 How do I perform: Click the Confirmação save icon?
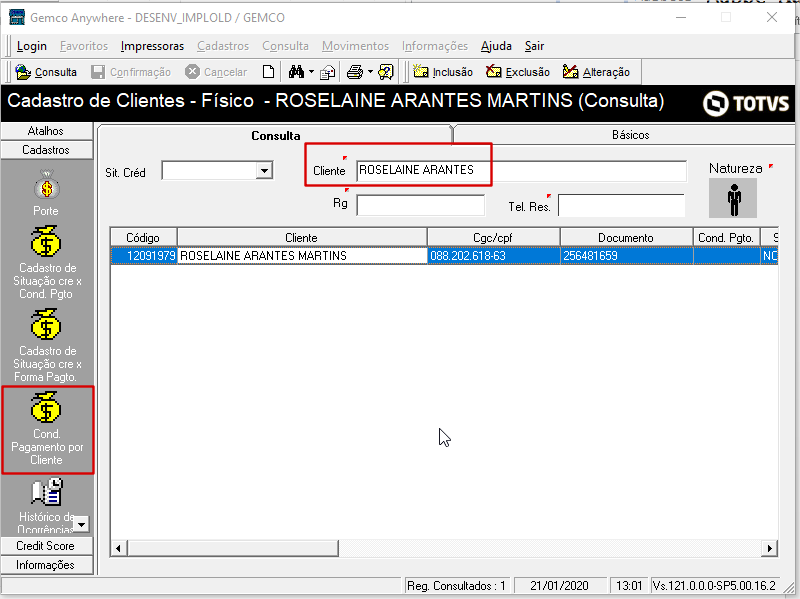pyautogui.click(x=97, y=72)
